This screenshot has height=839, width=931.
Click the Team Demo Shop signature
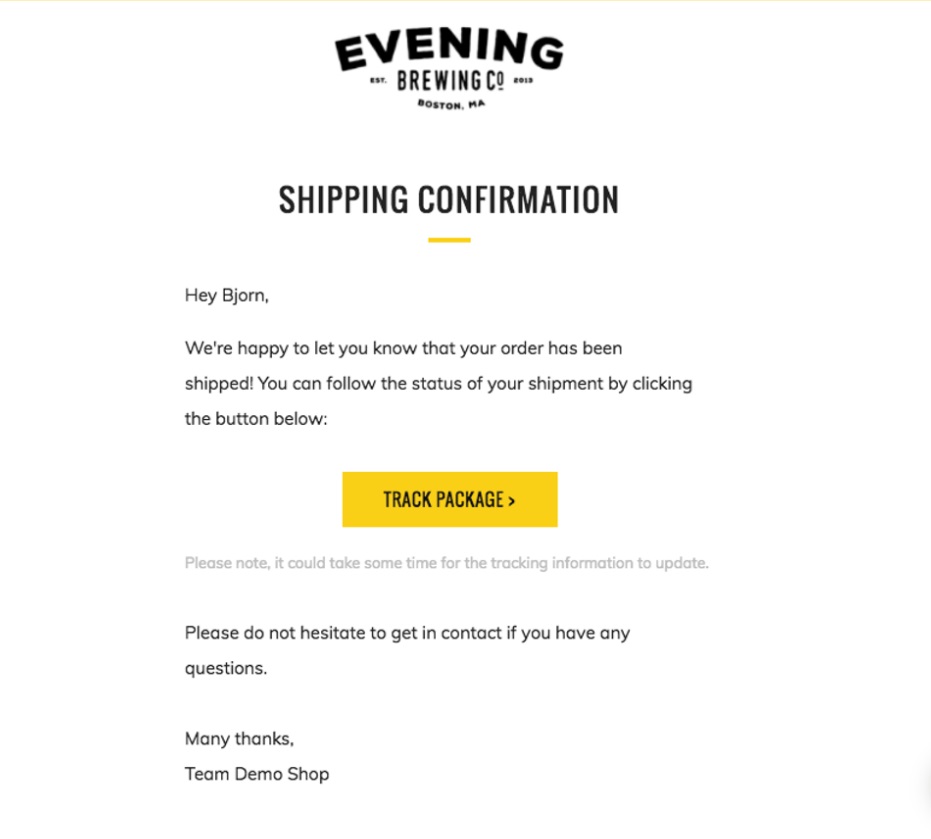(256, 774)
